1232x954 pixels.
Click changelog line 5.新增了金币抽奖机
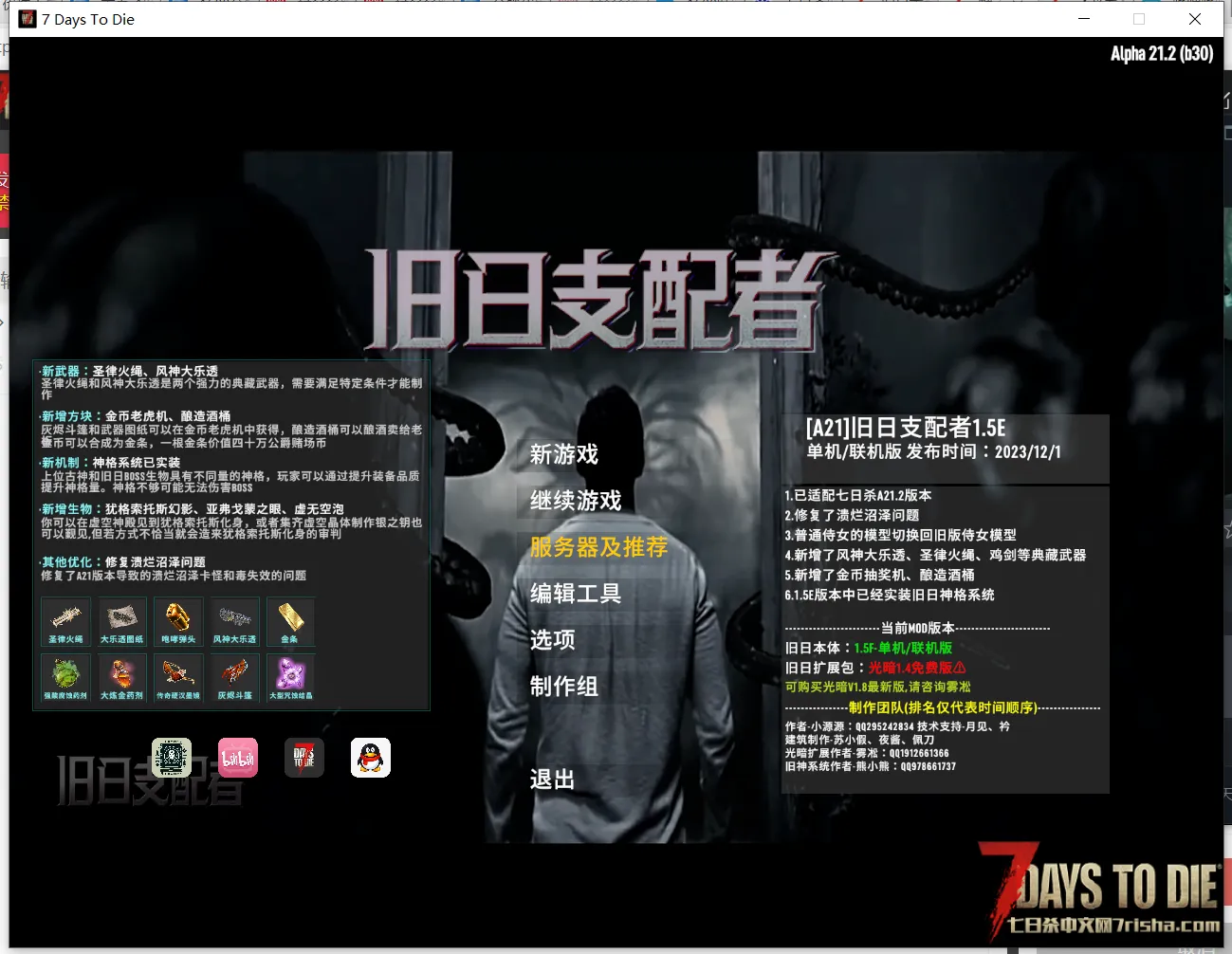(x=879, y=575)
